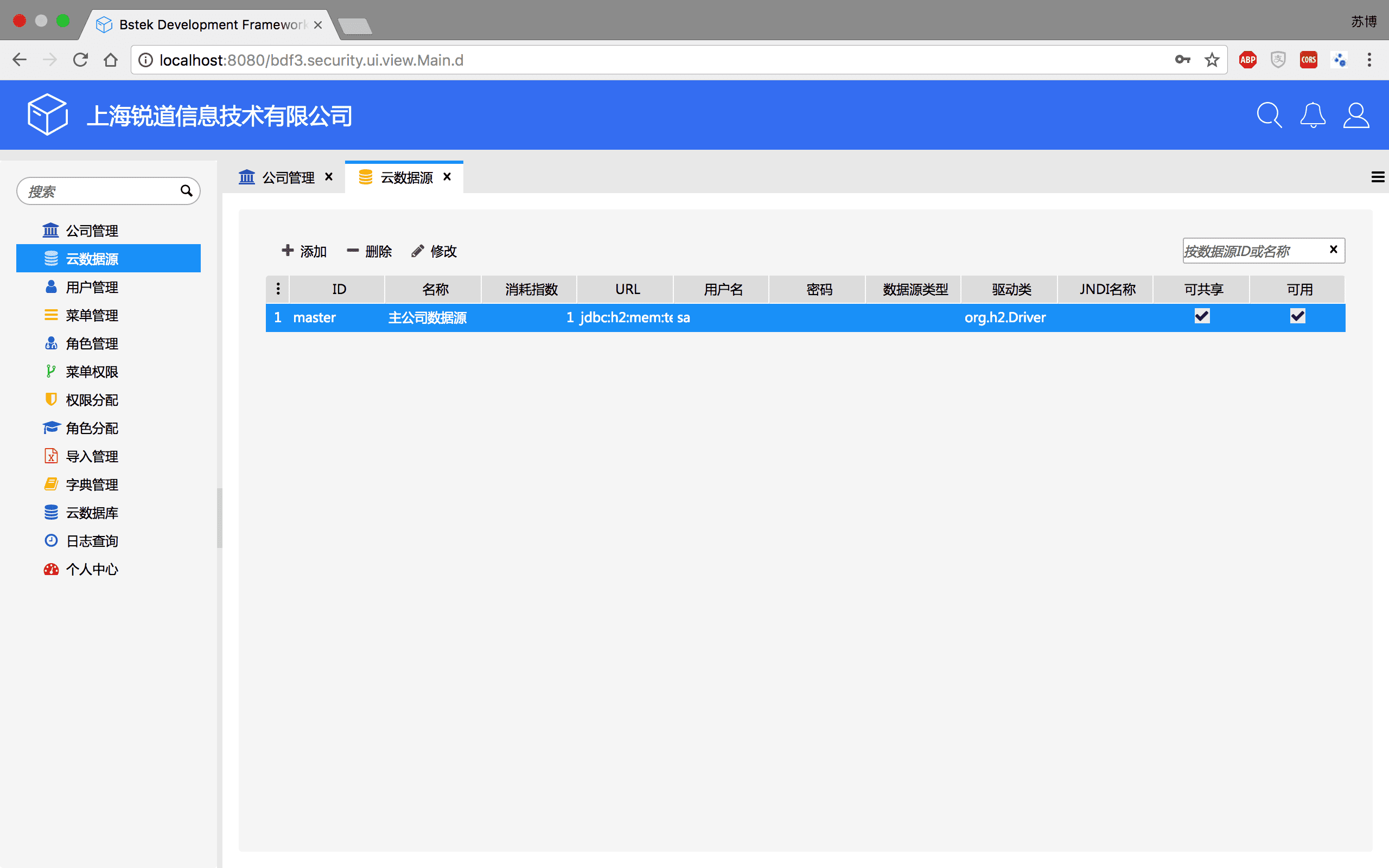The image size is (1389, 868).
Task: Click the 修改 edit button
Action: [x=434, y=251]
